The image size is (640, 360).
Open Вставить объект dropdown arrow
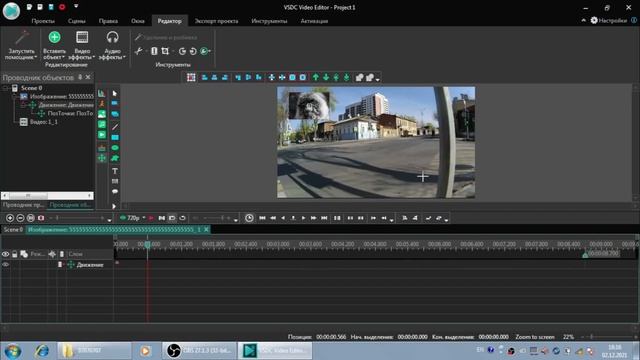coord(64,57)
